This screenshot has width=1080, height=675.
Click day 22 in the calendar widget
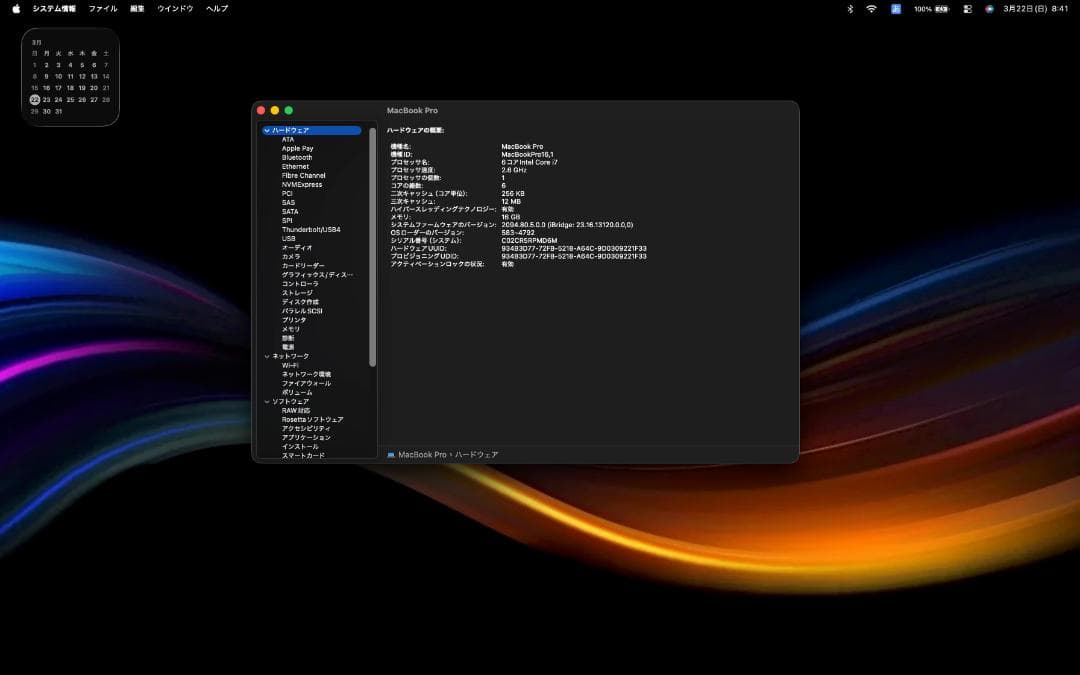point(34,100)
